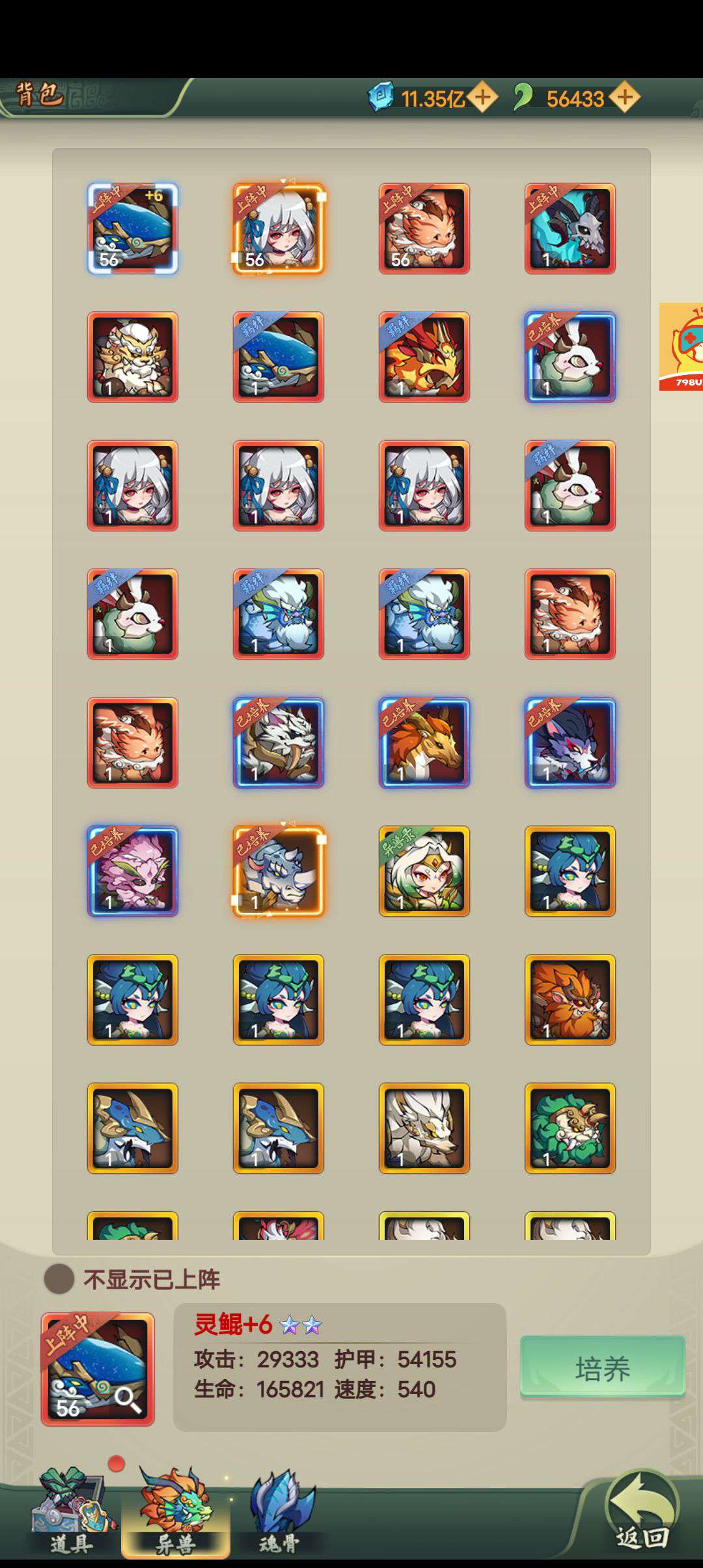Select the 异兽 beasts tab

coord(176,1513)
